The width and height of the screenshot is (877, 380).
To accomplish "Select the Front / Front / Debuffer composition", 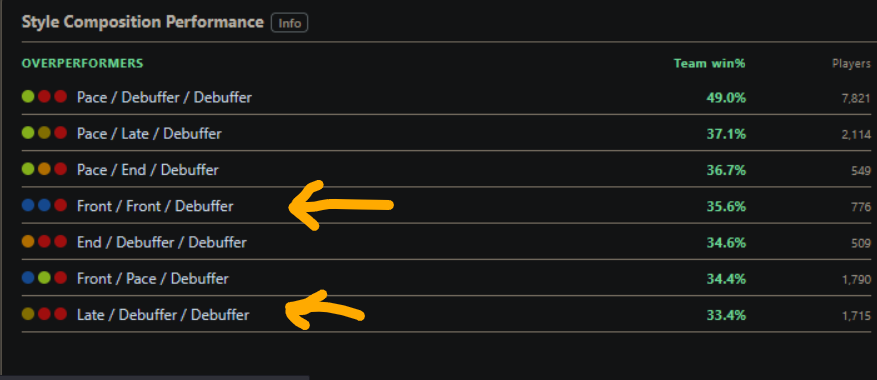I will (155, 206).
